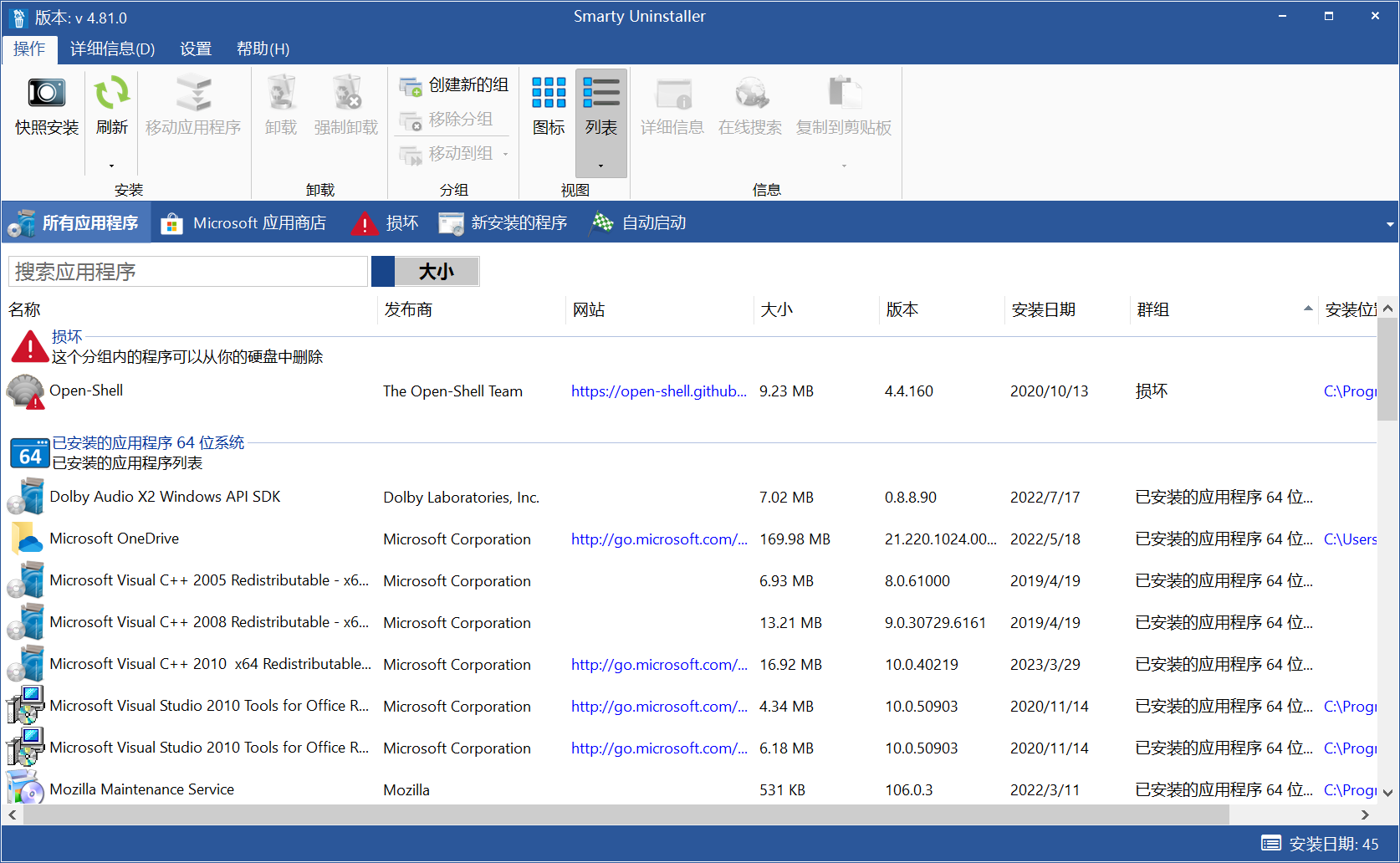Expand the category bar overflow arrow
Screen dimensions: 1400x863
tap(1390, 224)
